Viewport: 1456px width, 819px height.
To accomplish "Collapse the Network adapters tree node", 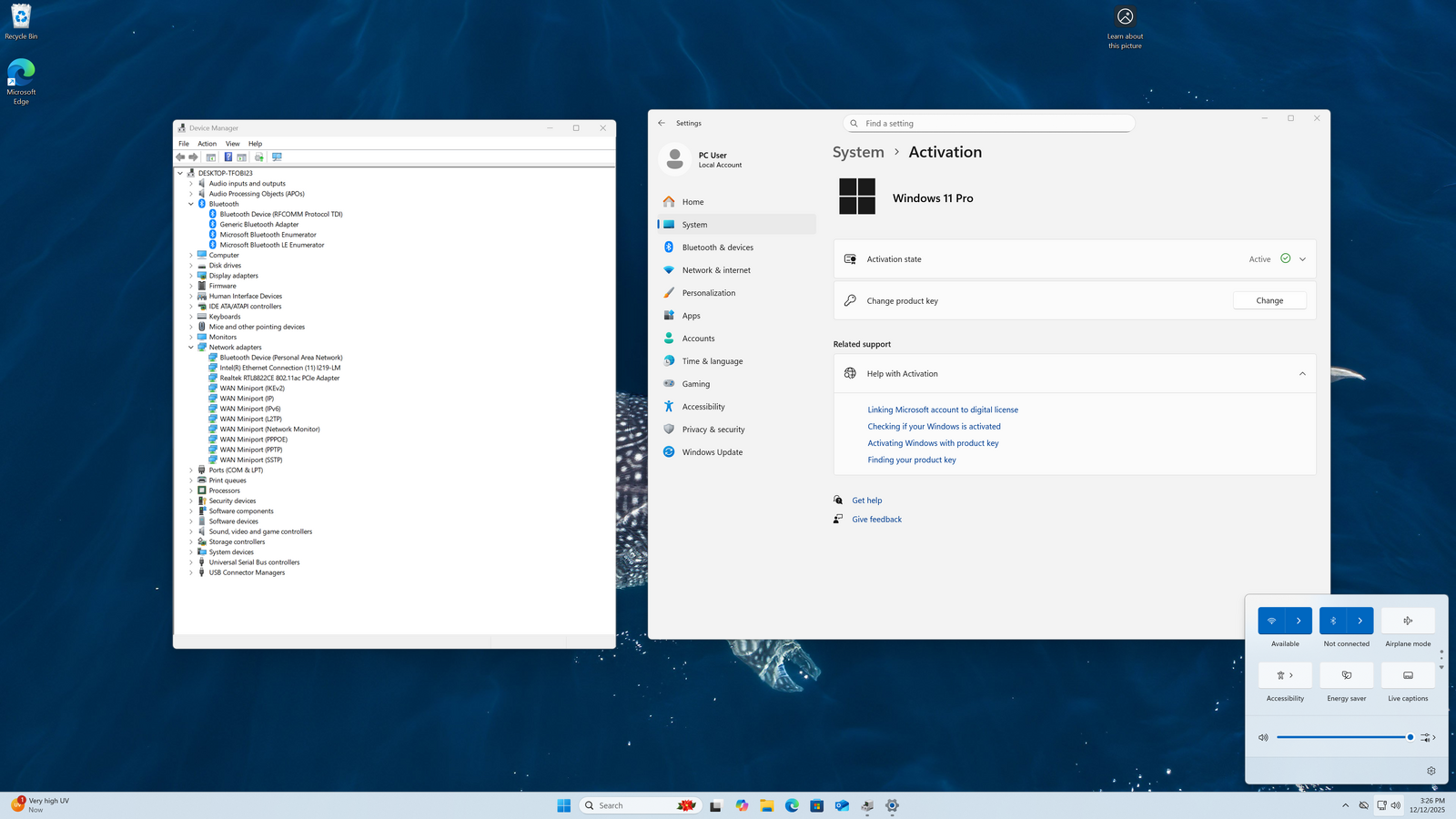I will [x=191, y=348].
